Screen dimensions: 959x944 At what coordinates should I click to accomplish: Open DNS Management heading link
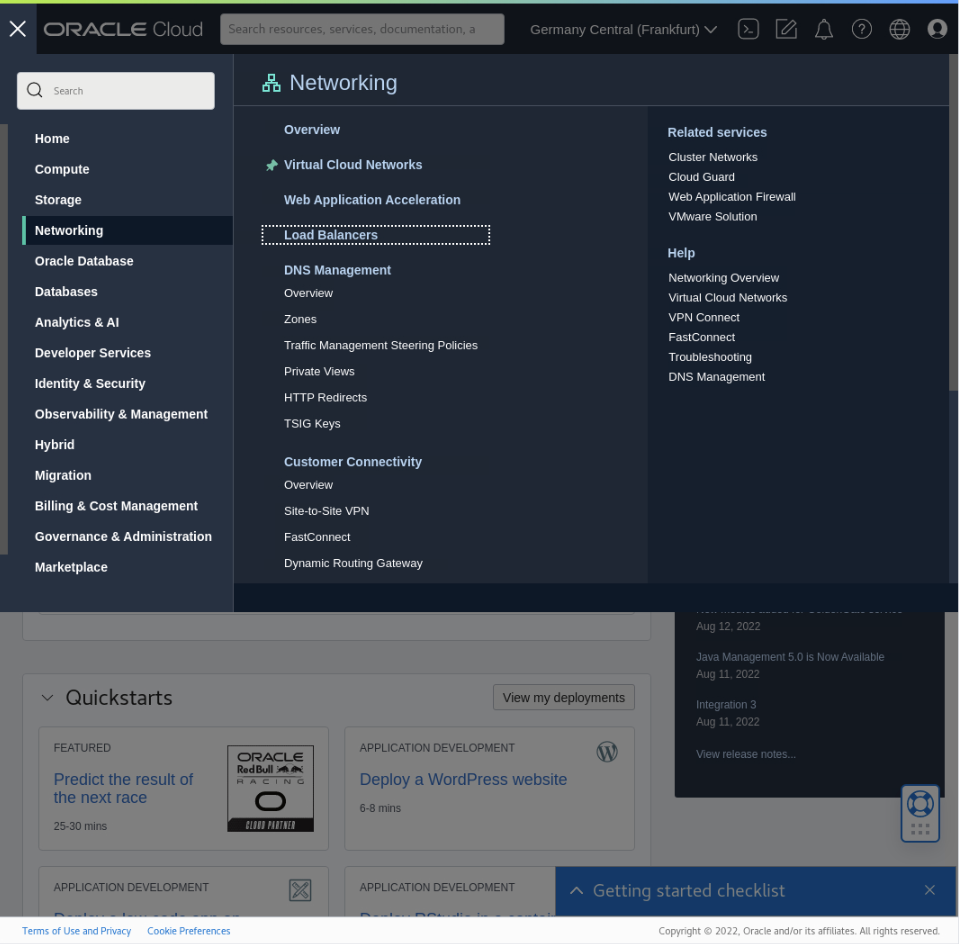[337, 270]
